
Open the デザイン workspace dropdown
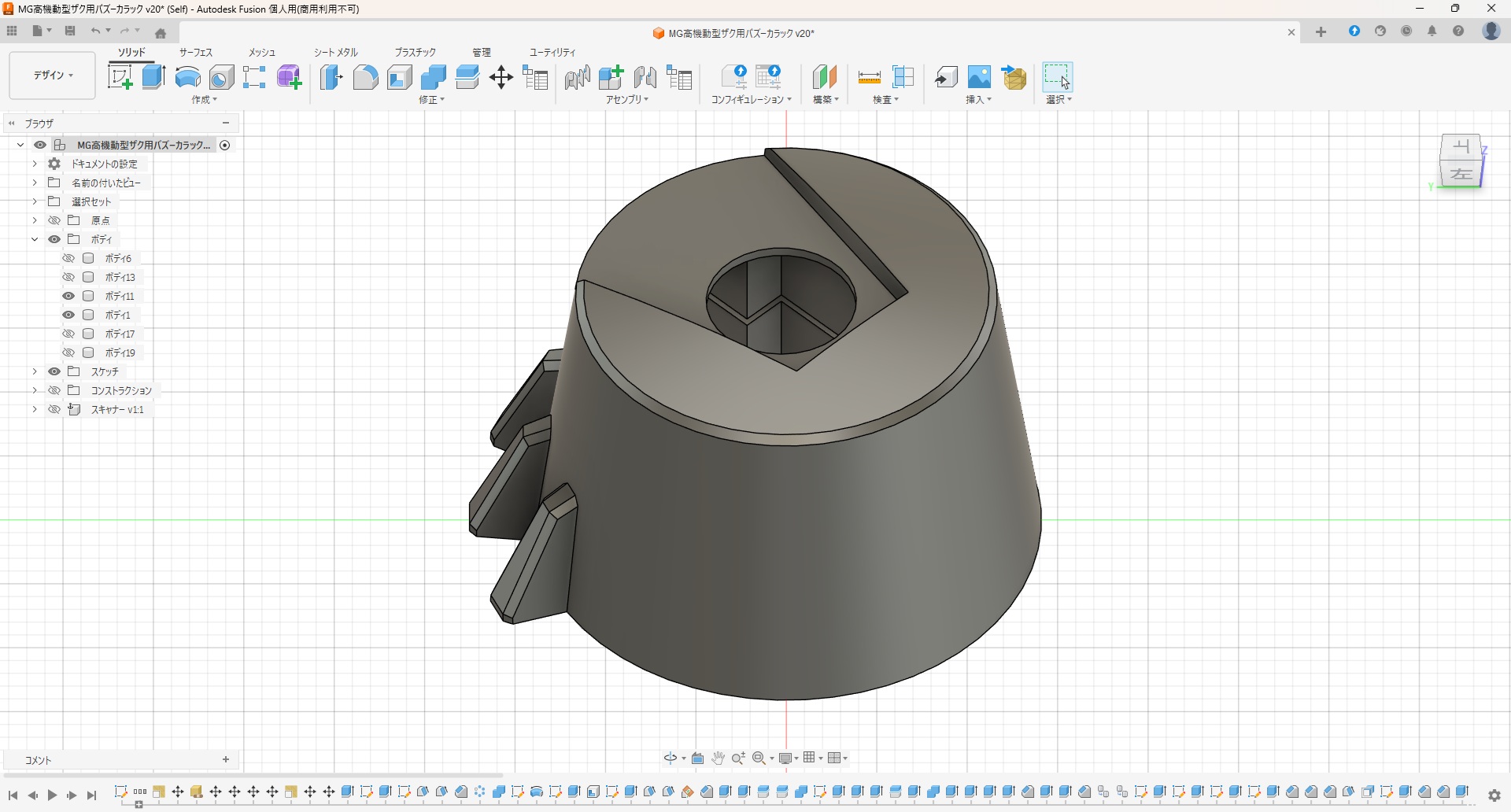(x=53, y=76)
